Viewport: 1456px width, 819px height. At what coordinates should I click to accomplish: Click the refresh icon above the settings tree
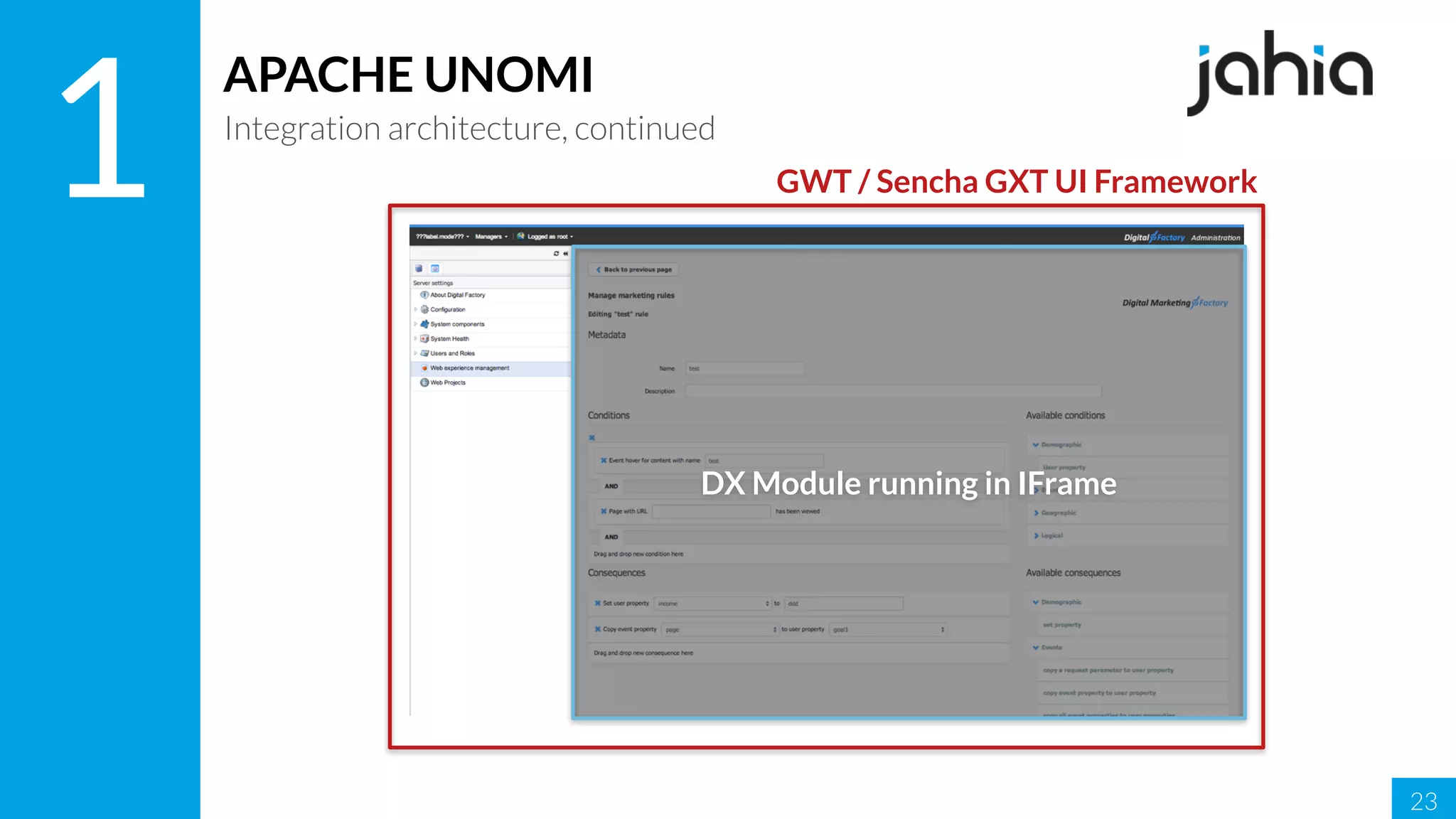click(556, 254)
